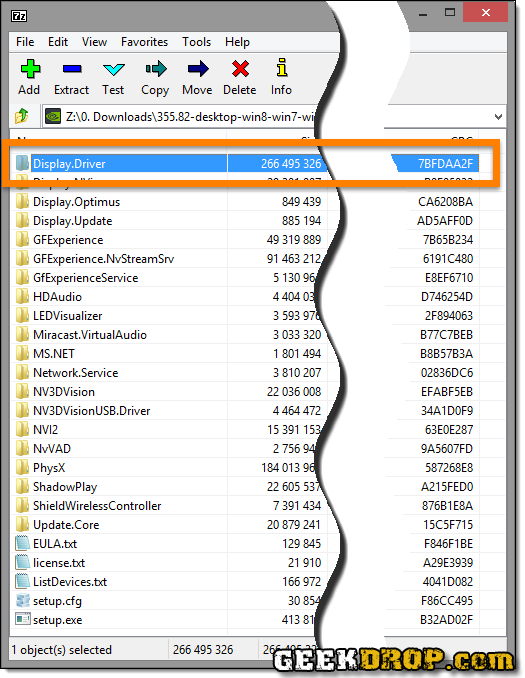Go up one folder level icon

[x=22, y=116]
